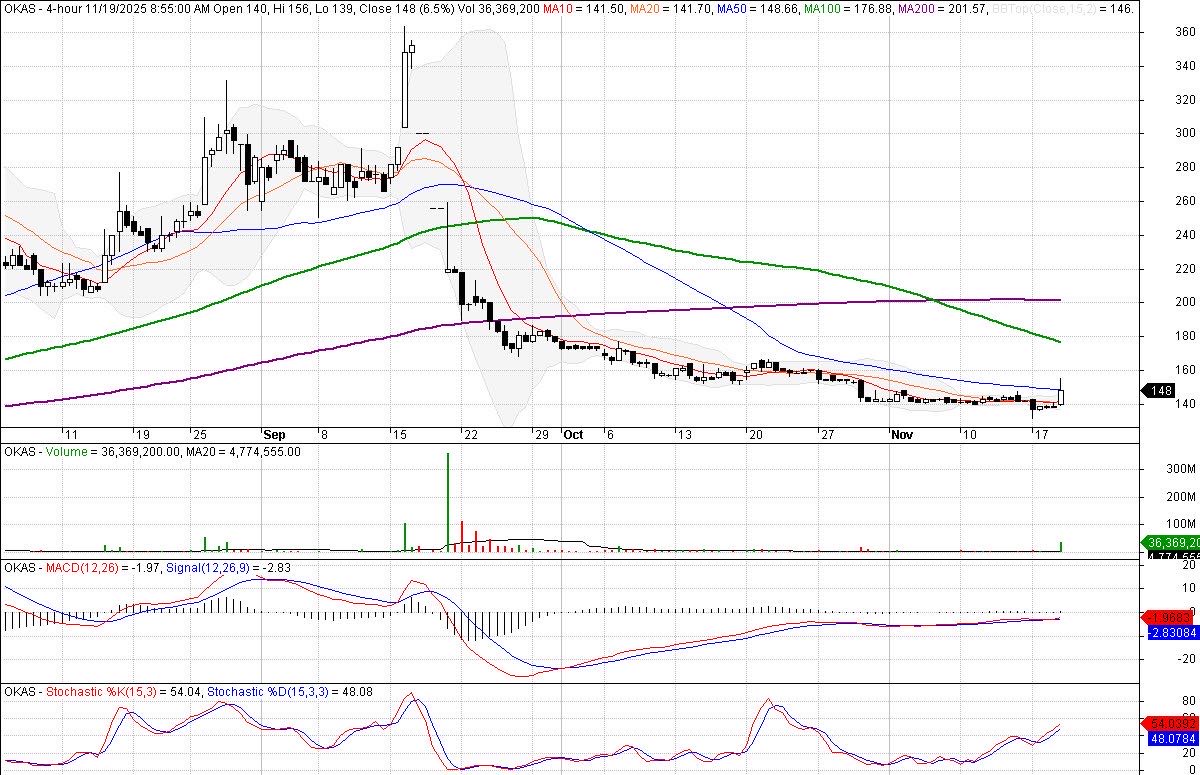The width and height of the screenshot is (1200, 775).
Task: Click the Nov date axis label
Action: (902, 435)
